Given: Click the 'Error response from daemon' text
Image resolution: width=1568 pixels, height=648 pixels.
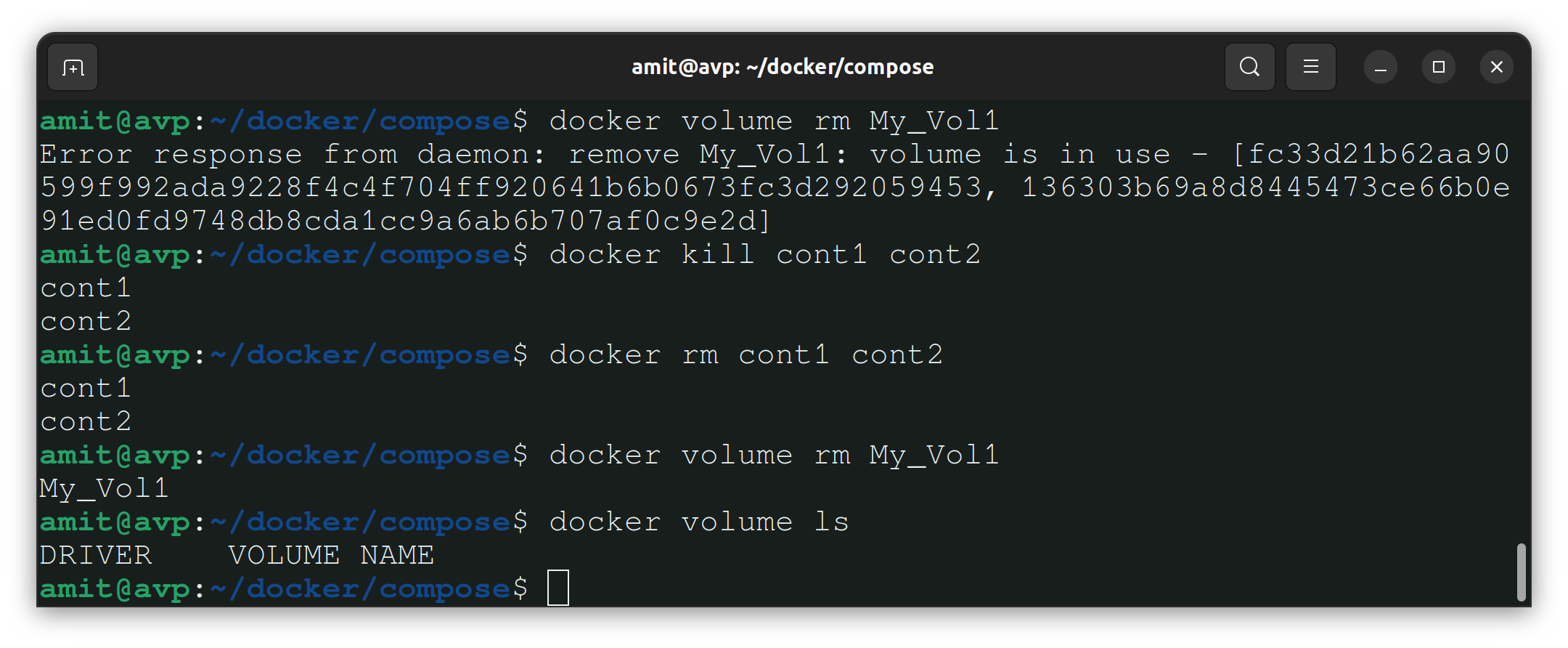Looking at the screenshot, I should click(293, 154).
